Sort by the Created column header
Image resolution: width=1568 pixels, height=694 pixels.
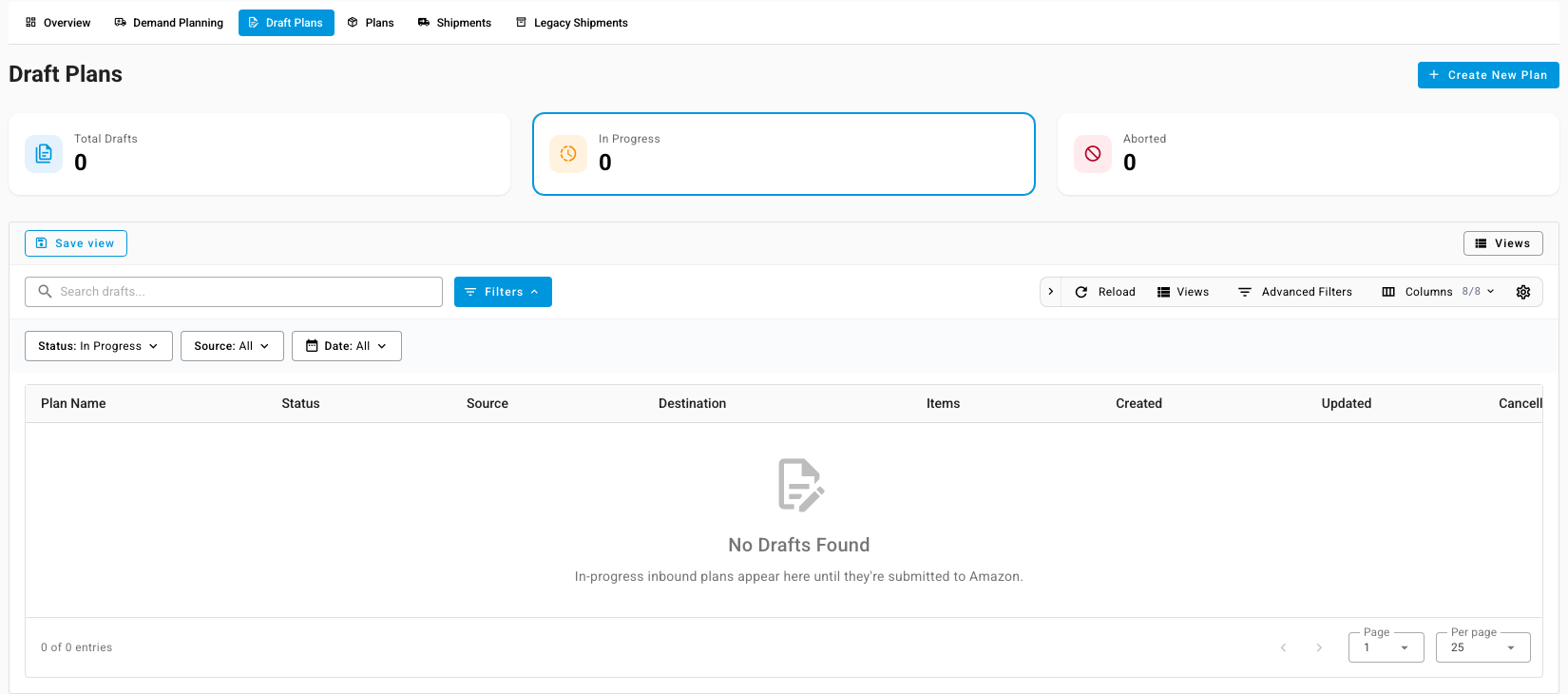(1138, 404)
